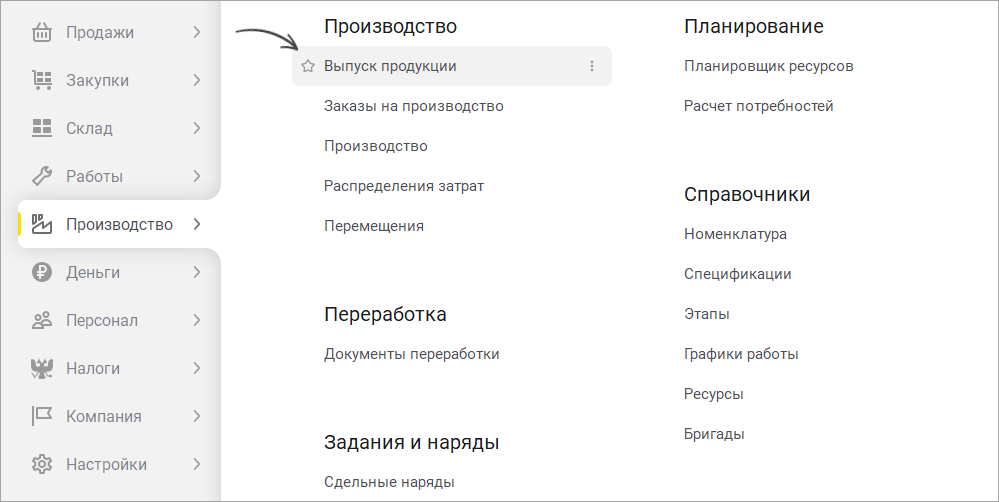Image resolution: width=999 pixels, height=502 pixels.
Task: Open Сдельные наряды link
Action: [x=389, y=482]
